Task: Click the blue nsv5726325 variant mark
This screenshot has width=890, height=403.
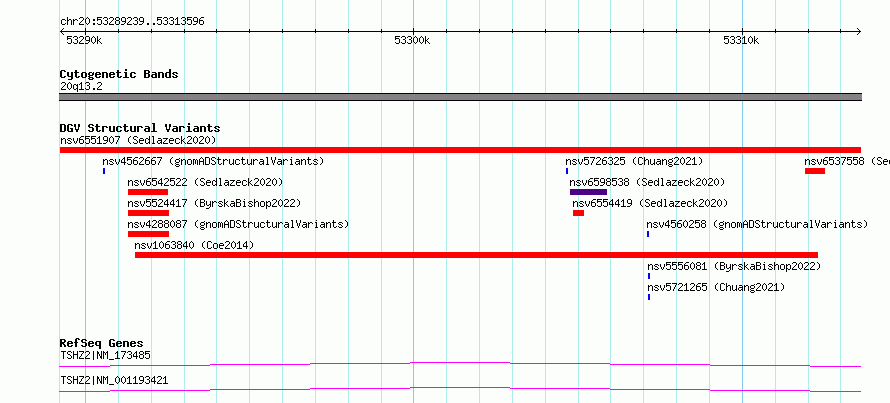Action: pos(566,171)
